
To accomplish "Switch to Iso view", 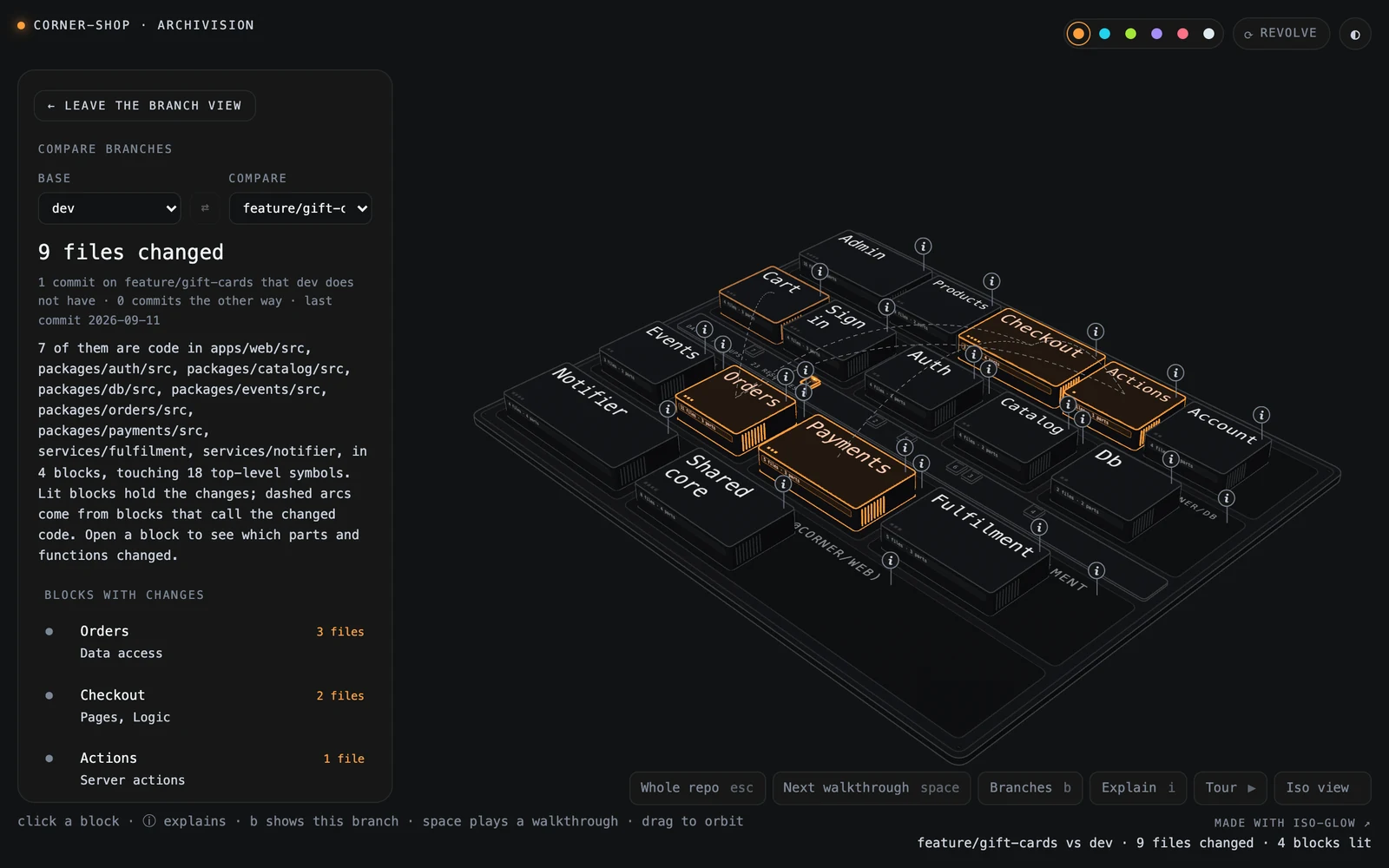I will point(1322,788).
